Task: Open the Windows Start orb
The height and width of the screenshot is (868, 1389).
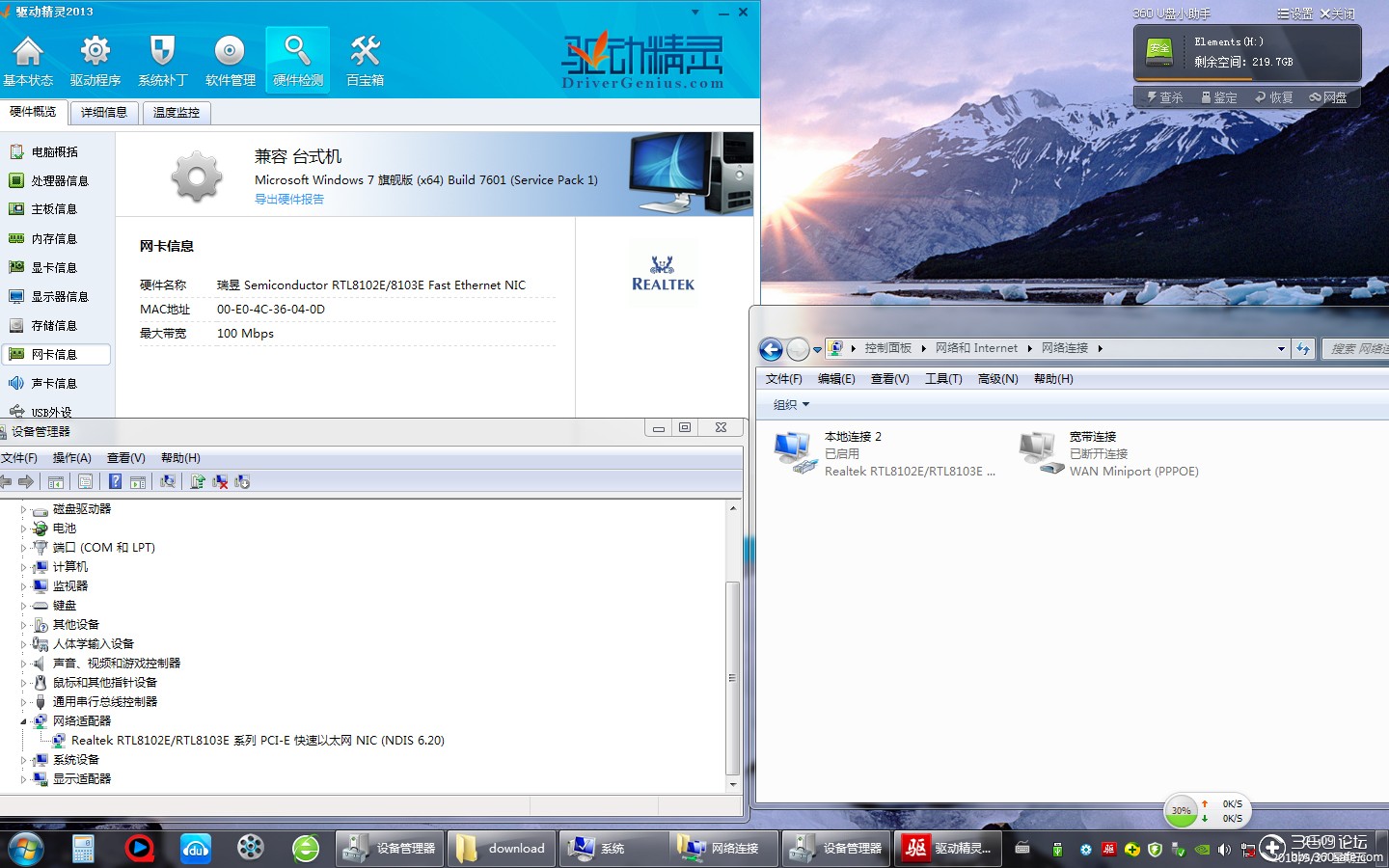Action: 26,849
